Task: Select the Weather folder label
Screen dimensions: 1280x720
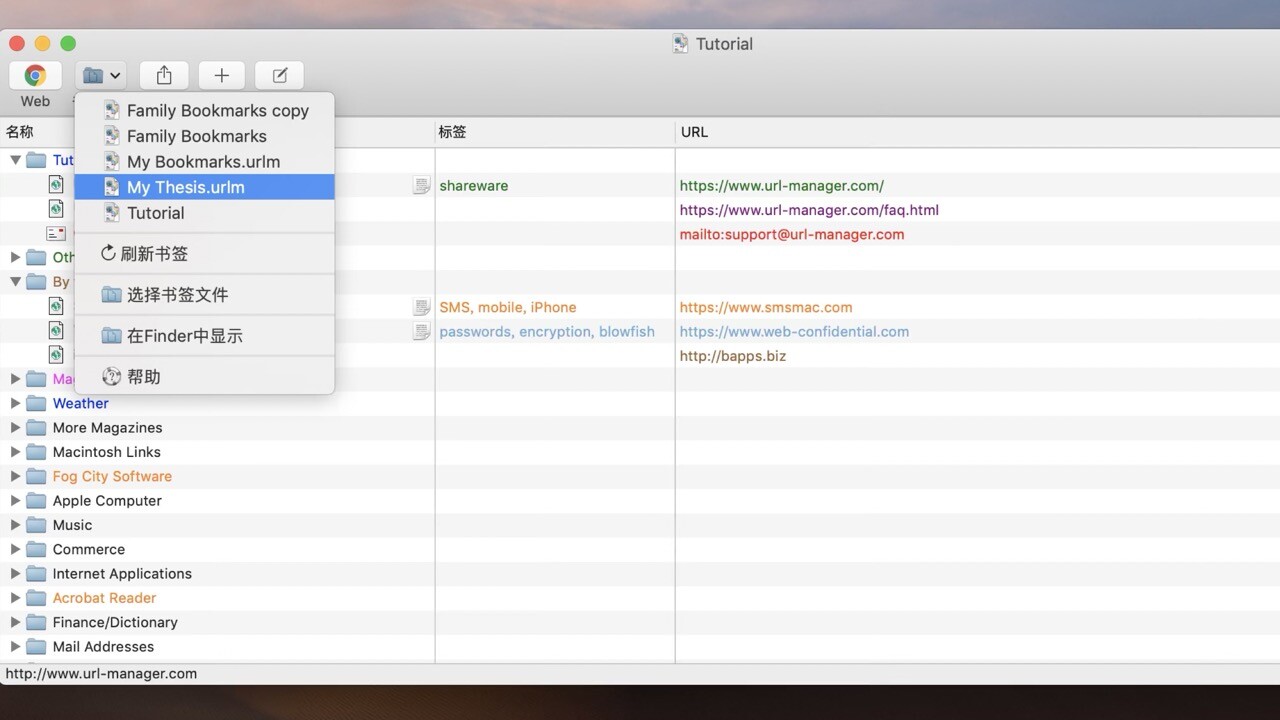Action: tap(80, 403)
